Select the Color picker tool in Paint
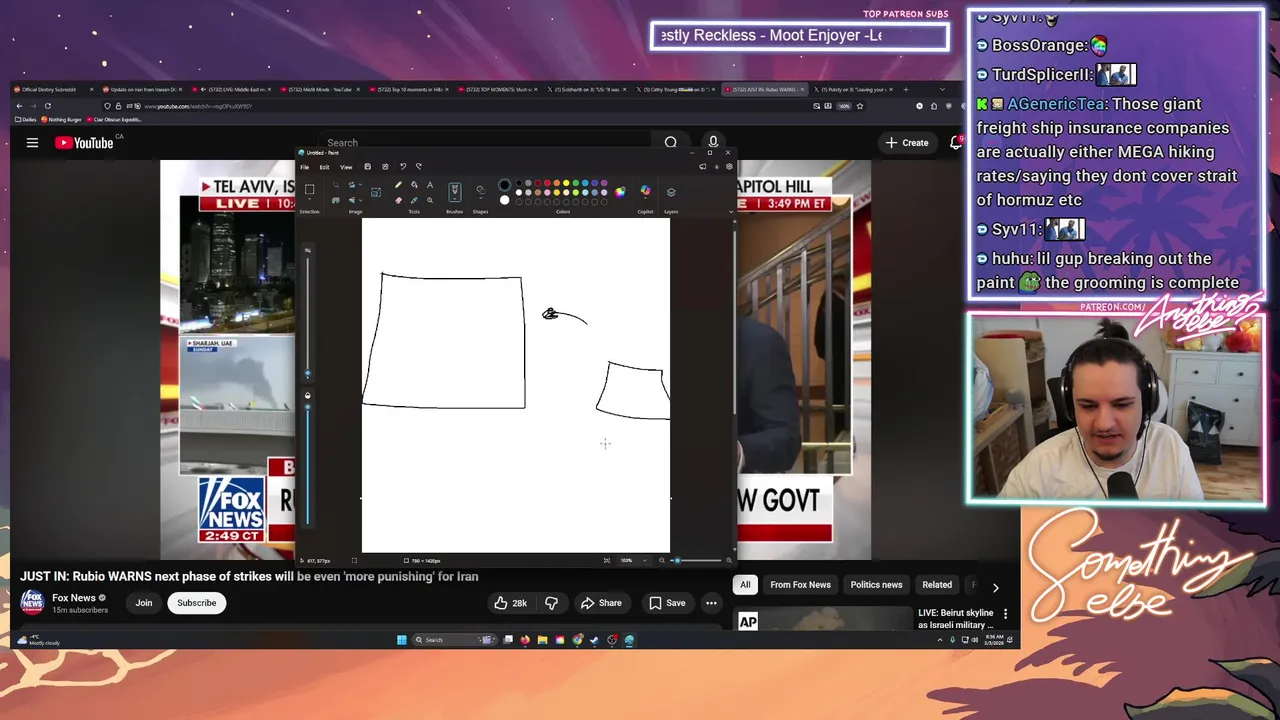Viewport: 1280px width, 720px height. coord(414,200)
